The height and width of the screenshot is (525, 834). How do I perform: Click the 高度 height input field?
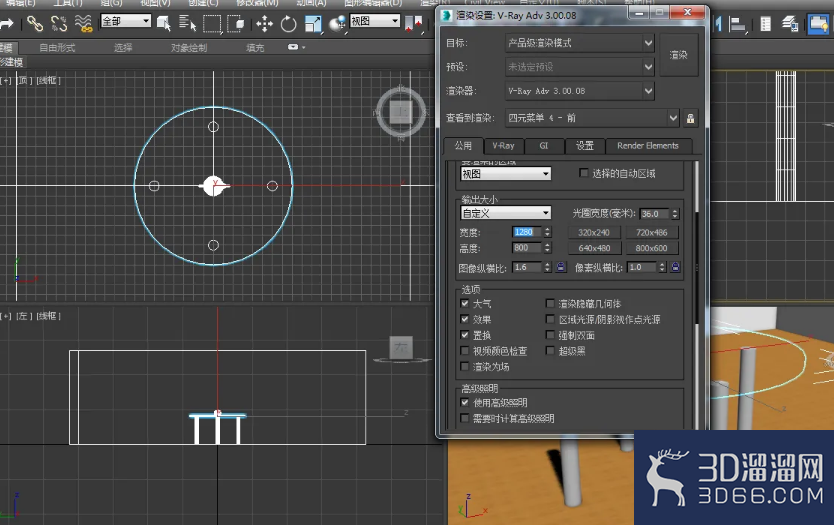pos(527,248)
